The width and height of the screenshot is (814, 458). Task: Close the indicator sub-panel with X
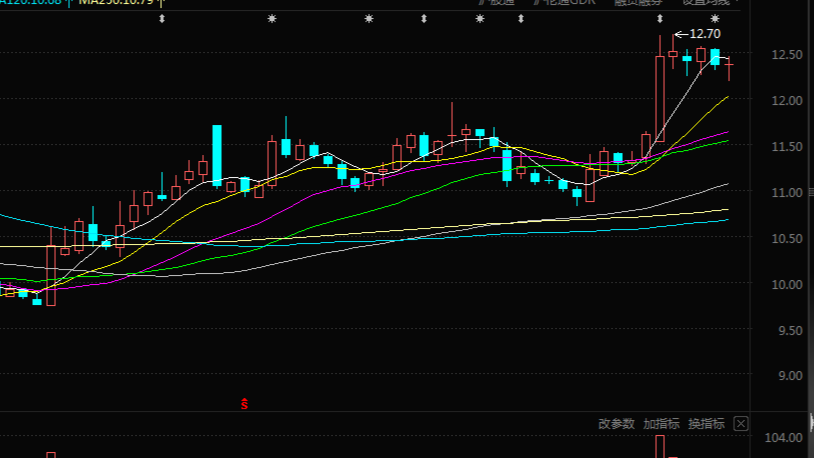741,424
